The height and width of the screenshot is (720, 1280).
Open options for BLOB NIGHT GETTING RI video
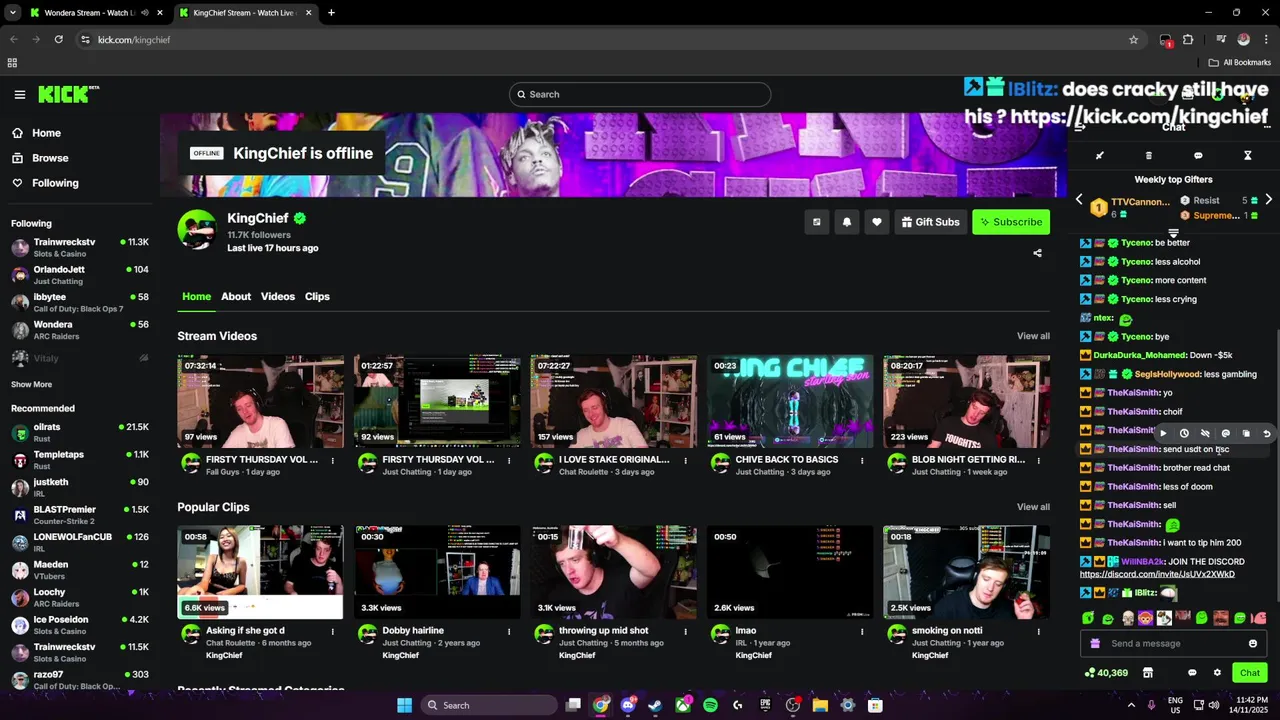pos(1039,461)
